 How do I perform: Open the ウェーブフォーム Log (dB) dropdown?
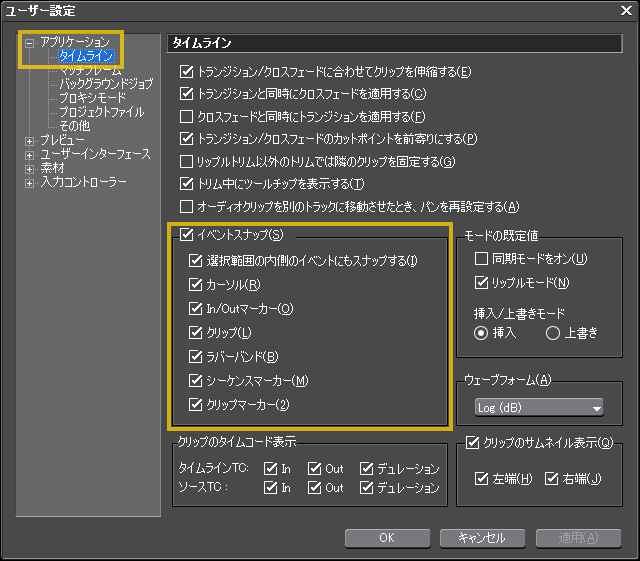539,407
